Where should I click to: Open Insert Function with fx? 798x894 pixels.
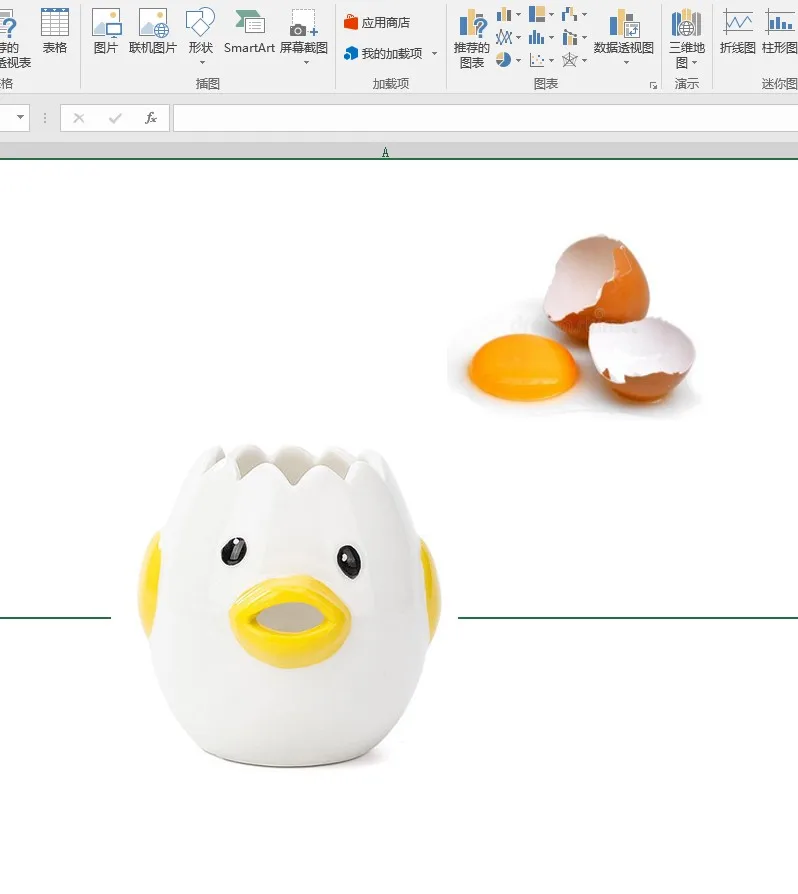tap(150, 118)
